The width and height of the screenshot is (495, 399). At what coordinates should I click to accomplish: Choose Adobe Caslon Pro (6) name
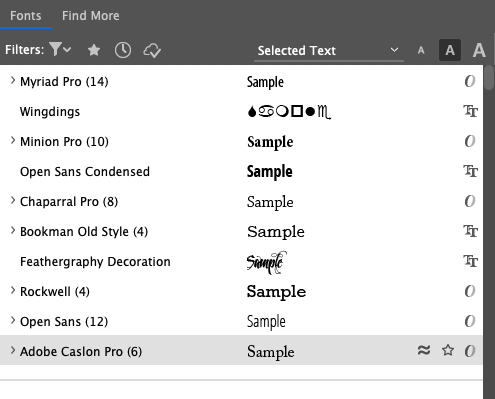coord(81,352)
